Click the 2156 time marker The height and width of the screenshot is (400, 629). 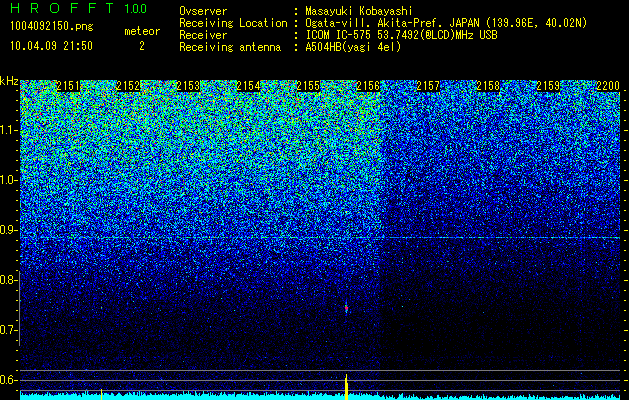(368, 86)
